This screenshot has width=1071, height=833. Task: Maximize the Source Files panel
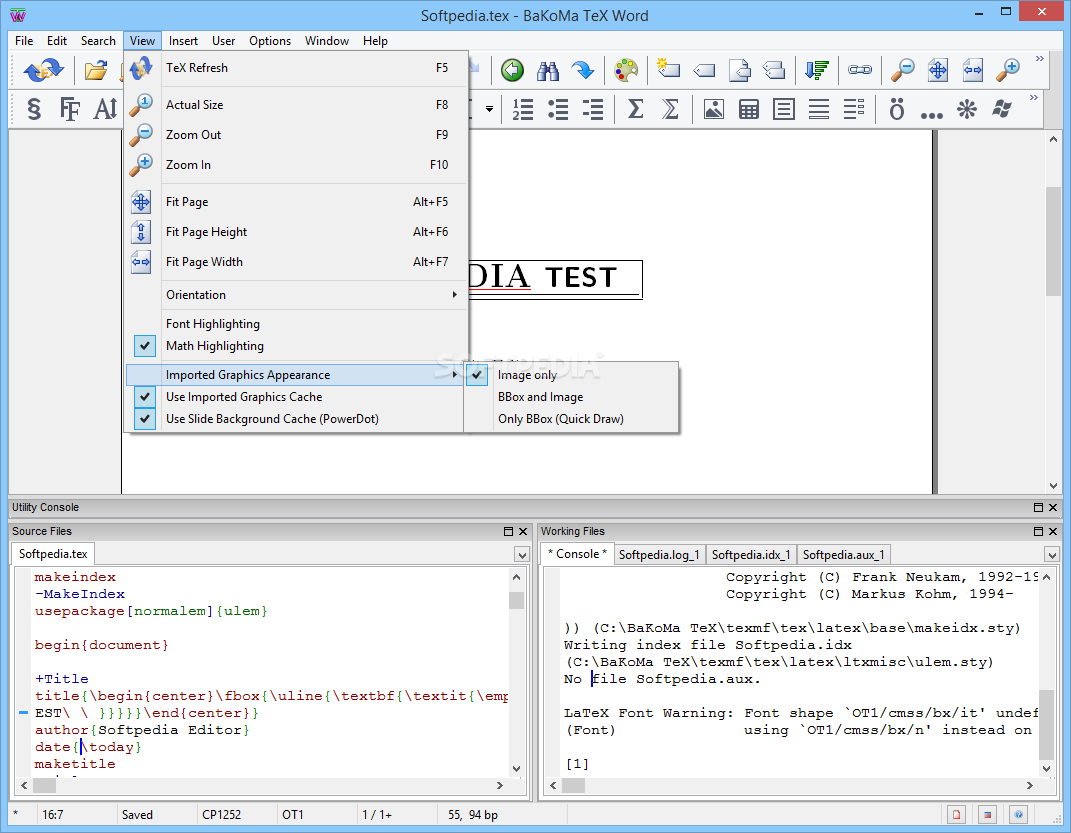508,531
